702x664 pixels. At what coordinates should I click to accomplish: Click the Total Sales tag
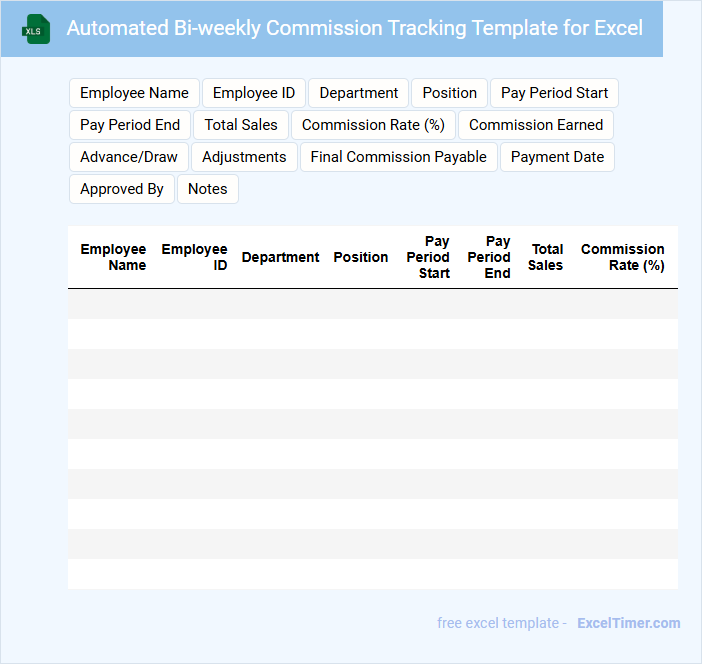coord(241,125)
